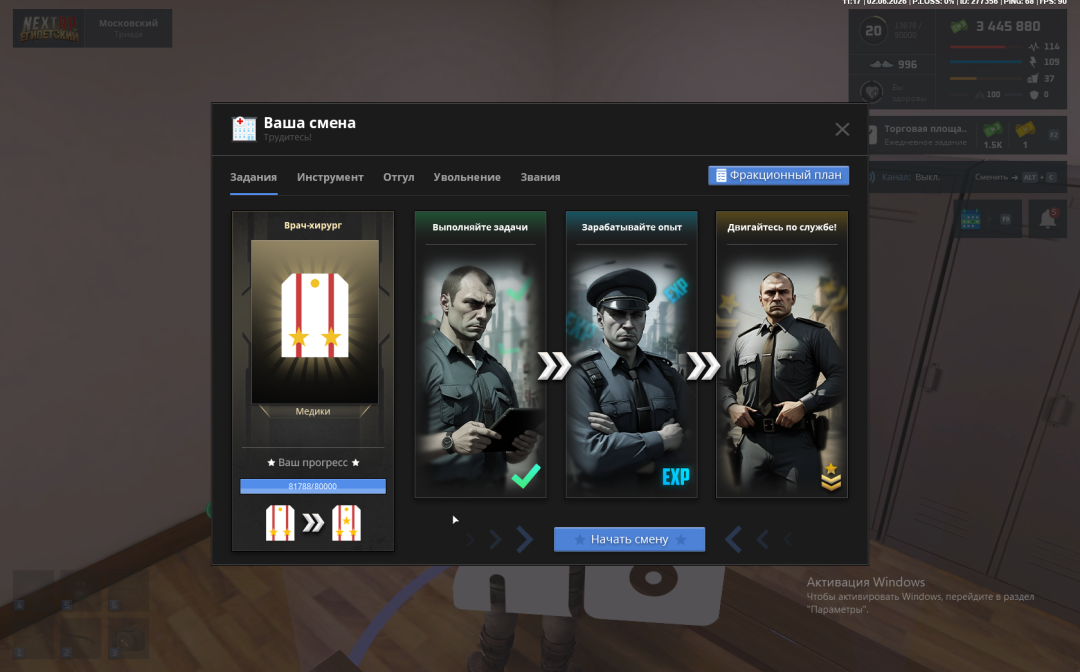Click the Московский server label
This screenshot has height=672, width=1080.
pyautogui.click(x=128, y=23)
